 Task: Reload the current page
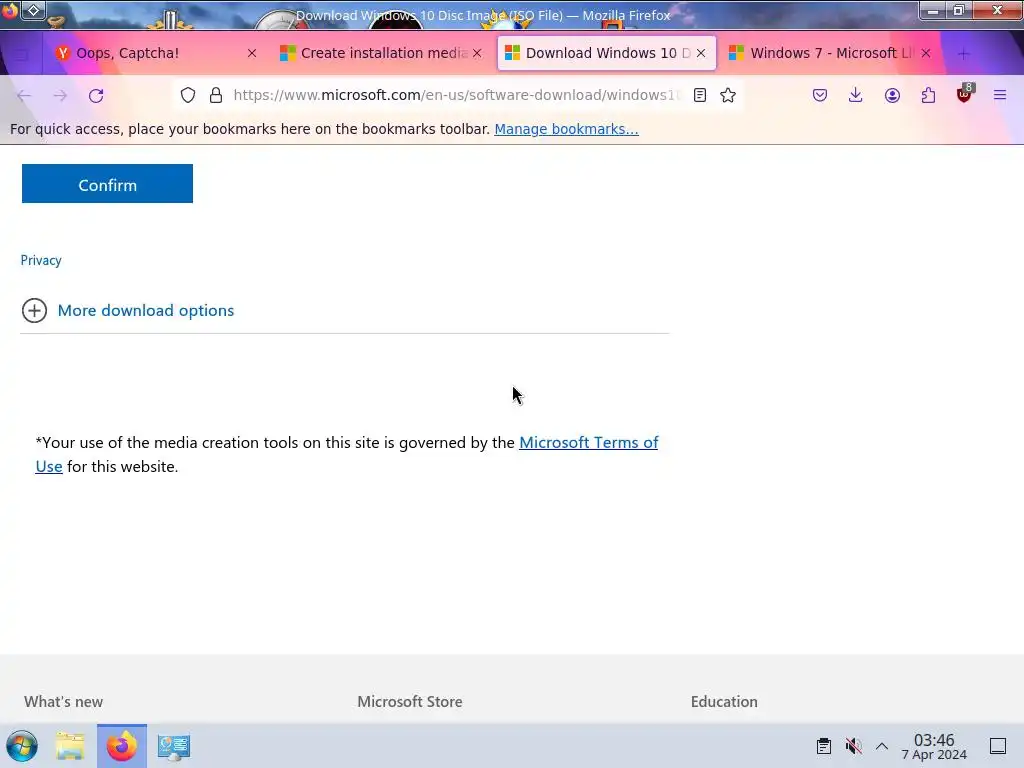96,95
